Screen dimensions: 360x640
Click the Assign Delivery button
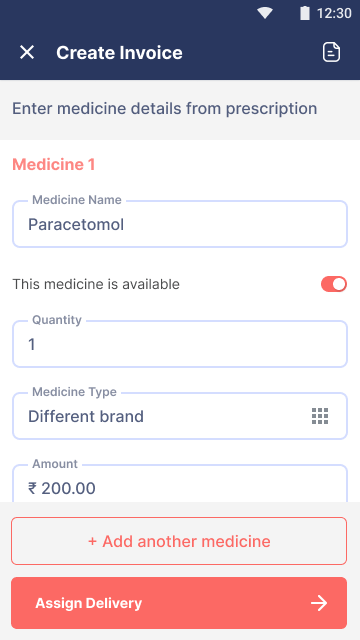coord(179,603)
